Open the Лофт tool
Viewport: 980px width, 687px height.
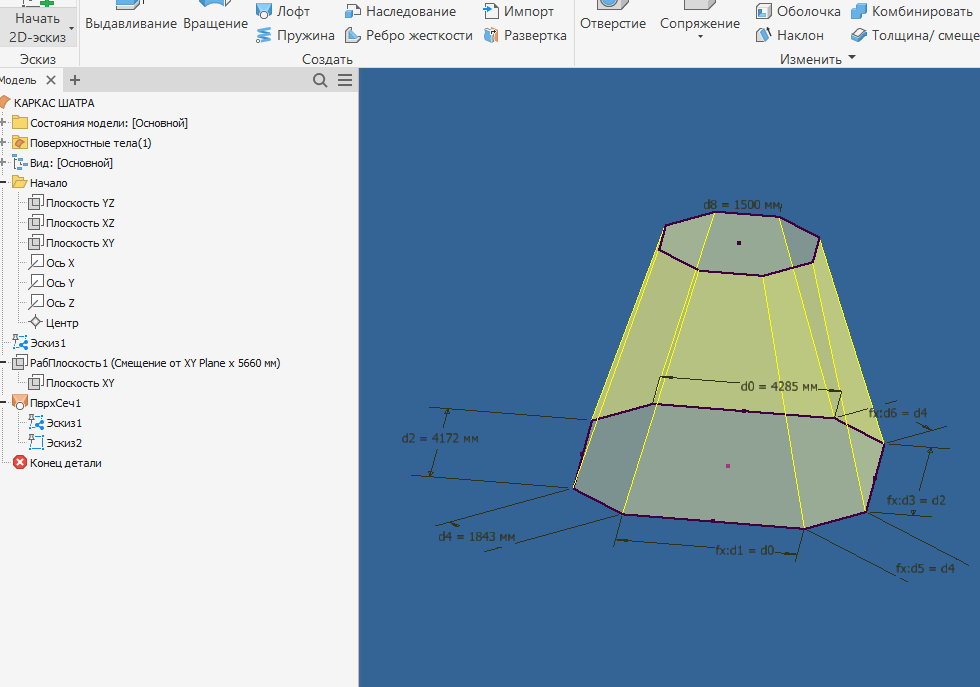click(x=284, y=11)
